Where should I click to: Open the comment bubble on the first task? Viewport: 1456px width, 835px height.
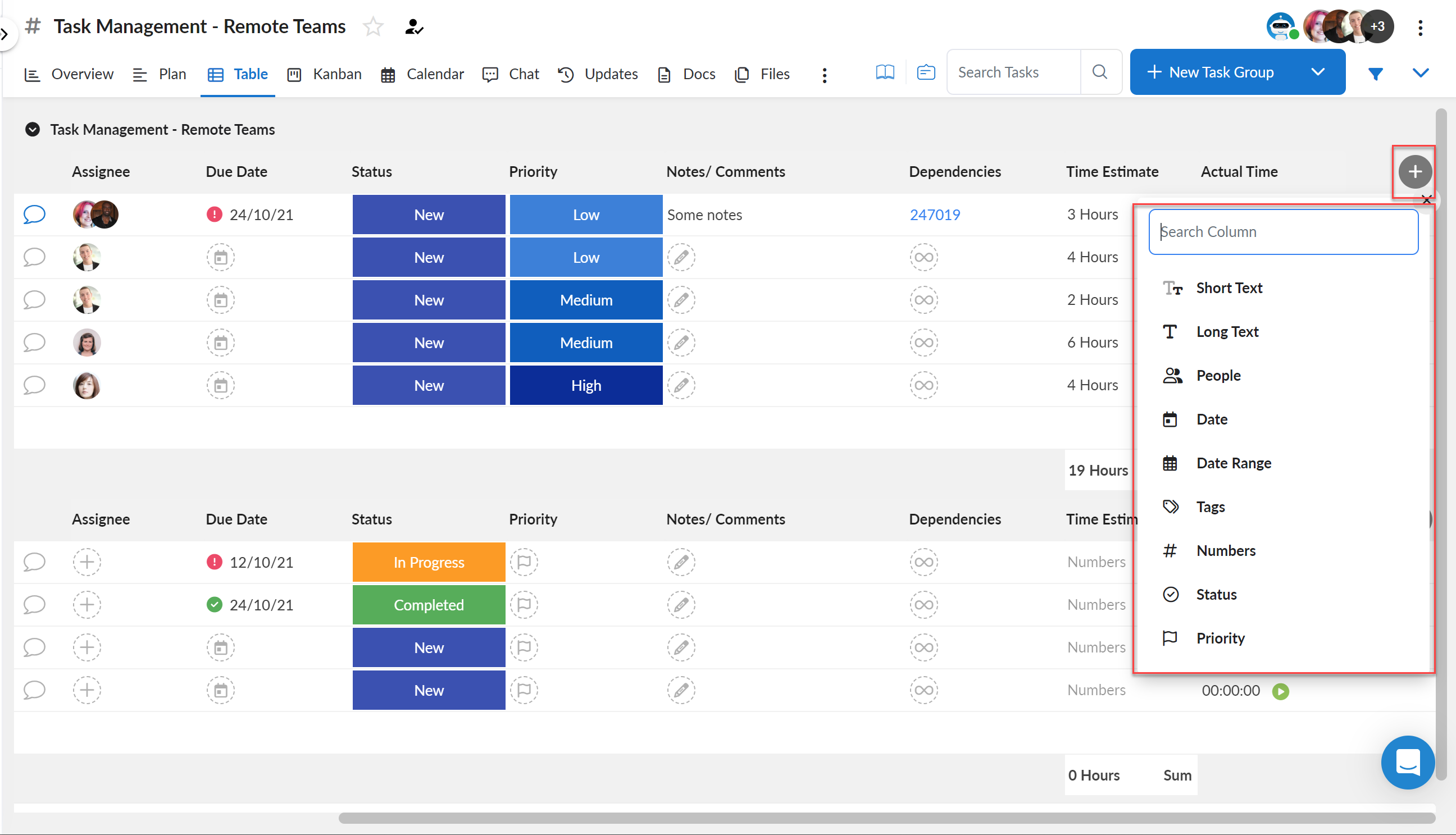point(34,215)
